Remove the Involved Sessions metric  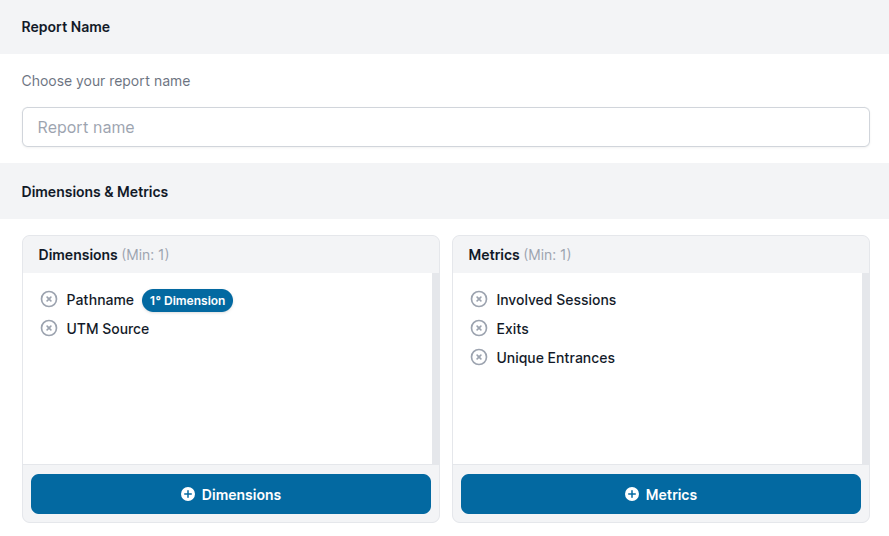coord(479,299)
